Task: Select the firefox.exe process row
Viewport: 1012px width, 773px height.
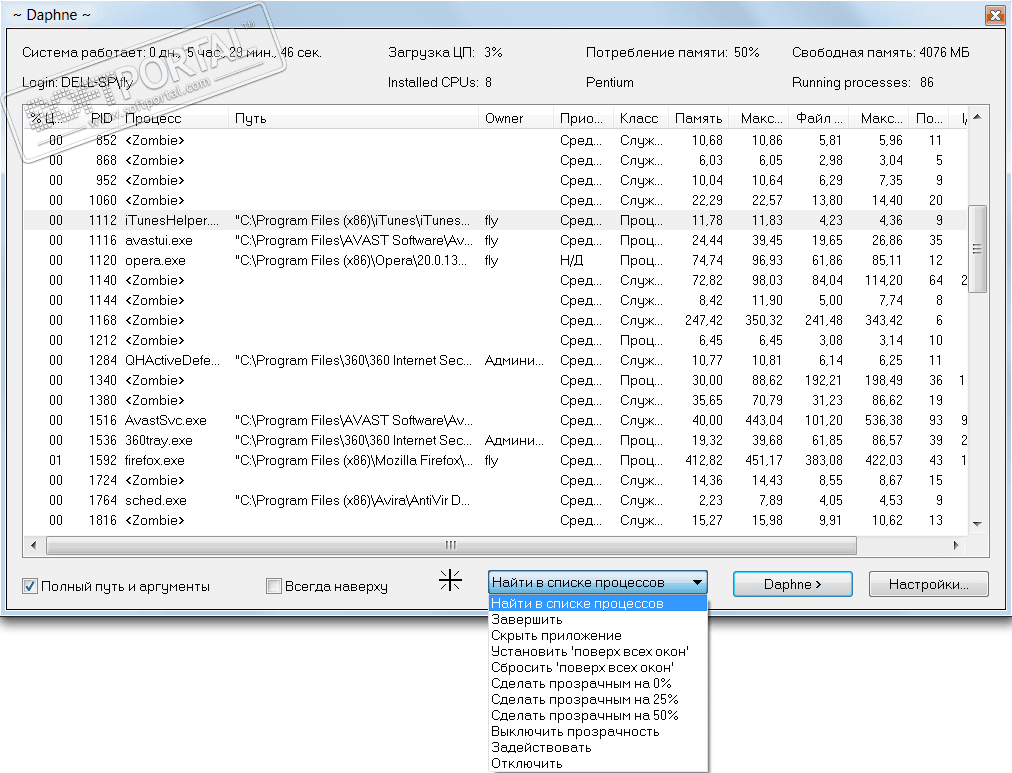Action: point(495,460)
